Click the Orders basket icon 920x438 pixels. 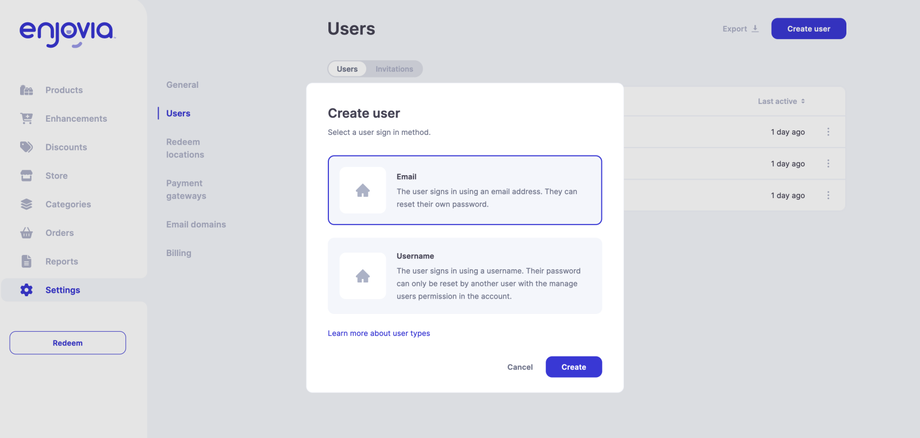[26, 233]
